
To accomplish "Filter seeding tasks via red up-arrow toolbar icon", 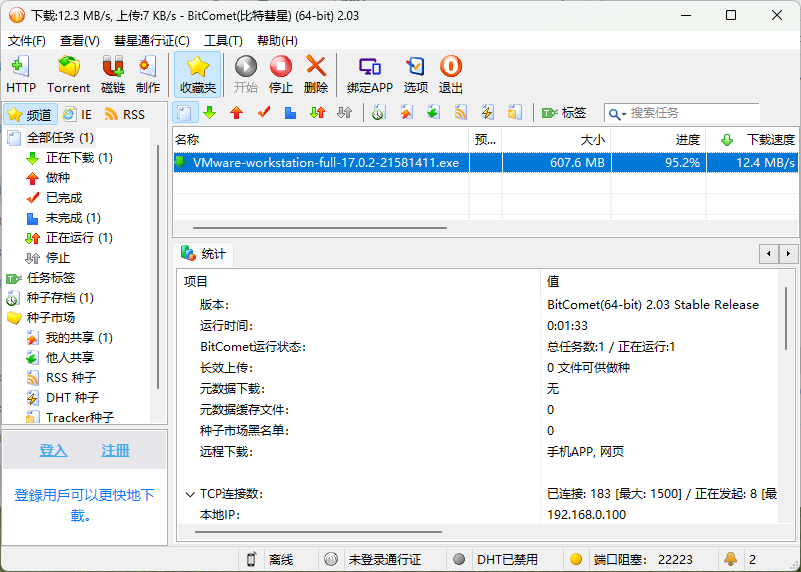I will 237,112.
